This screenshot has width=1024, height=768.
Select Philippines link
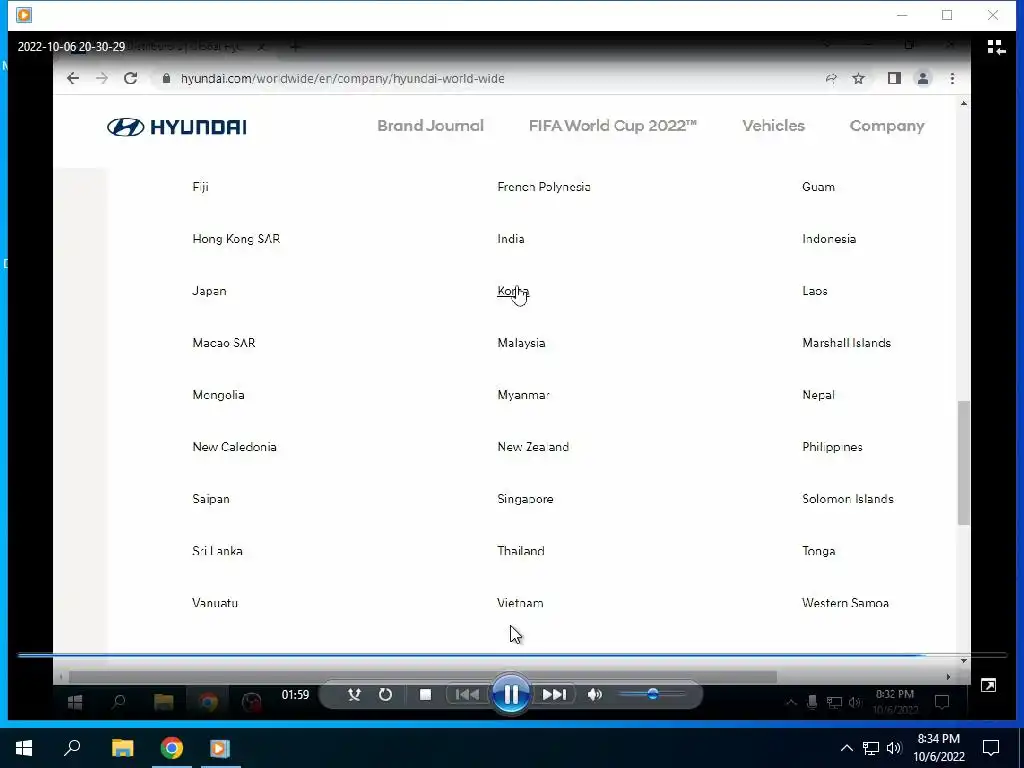tap(832, 447)
